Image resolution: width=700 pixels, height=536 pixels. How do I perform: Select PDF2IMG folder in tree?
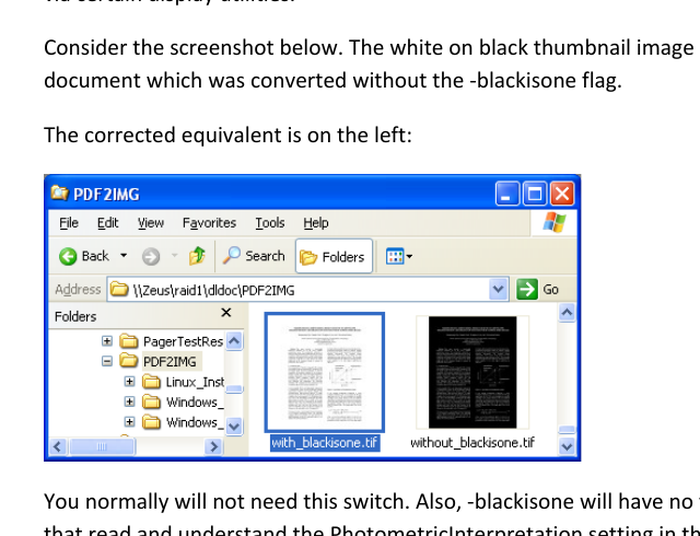(160, 361)
